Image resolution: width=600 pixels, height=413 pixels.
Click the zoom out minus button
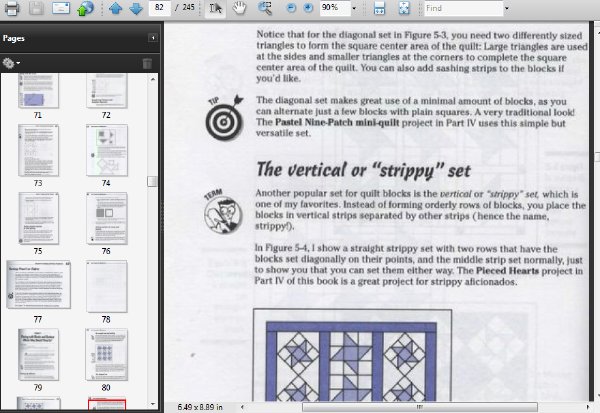[x=291, y=8]
